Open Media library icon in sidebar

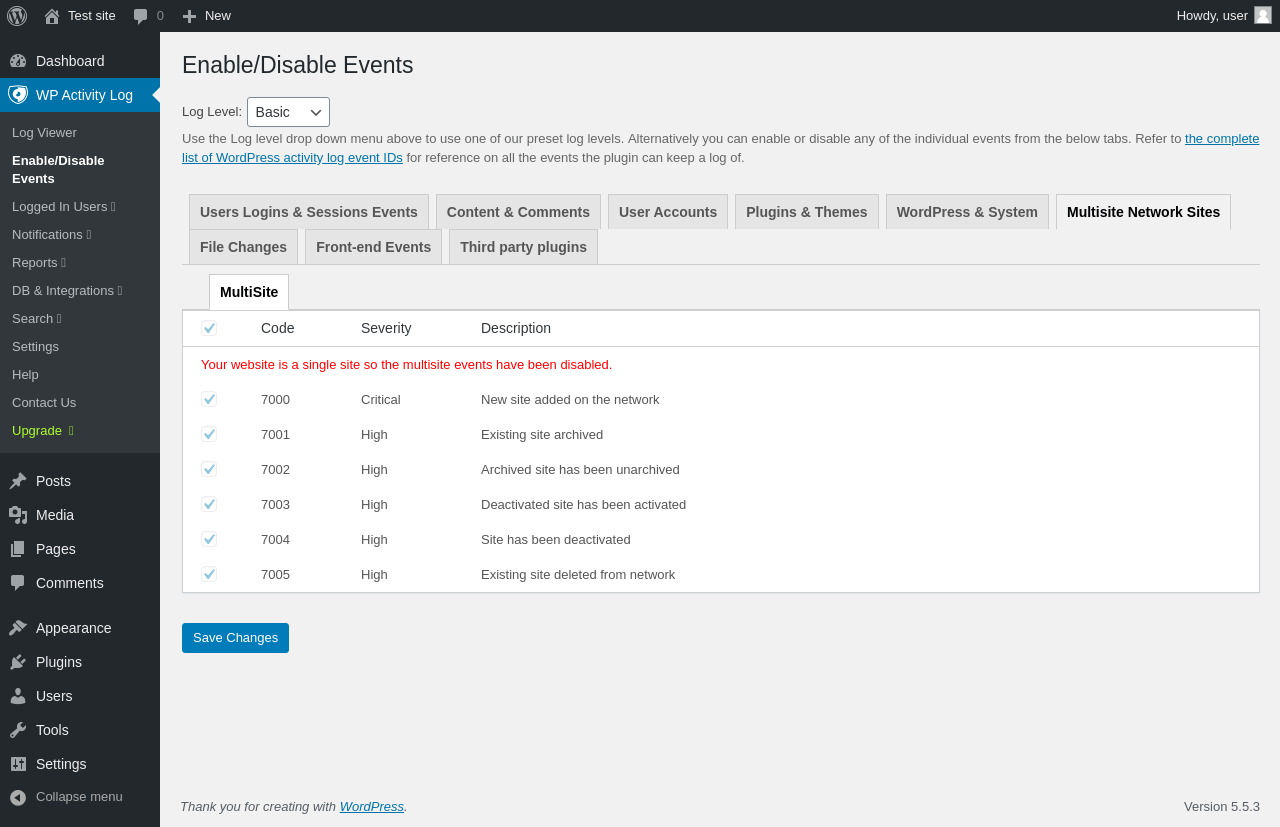pos(18,515)
